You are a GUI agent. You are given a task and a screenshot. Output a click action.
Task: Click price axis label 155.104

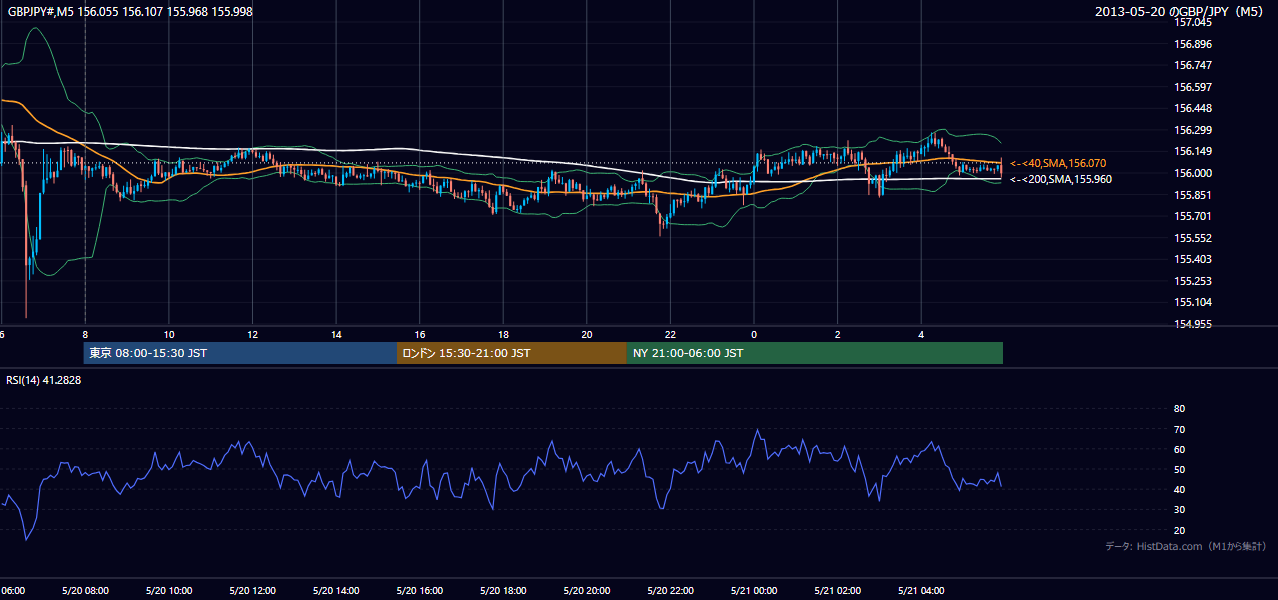1192,302
